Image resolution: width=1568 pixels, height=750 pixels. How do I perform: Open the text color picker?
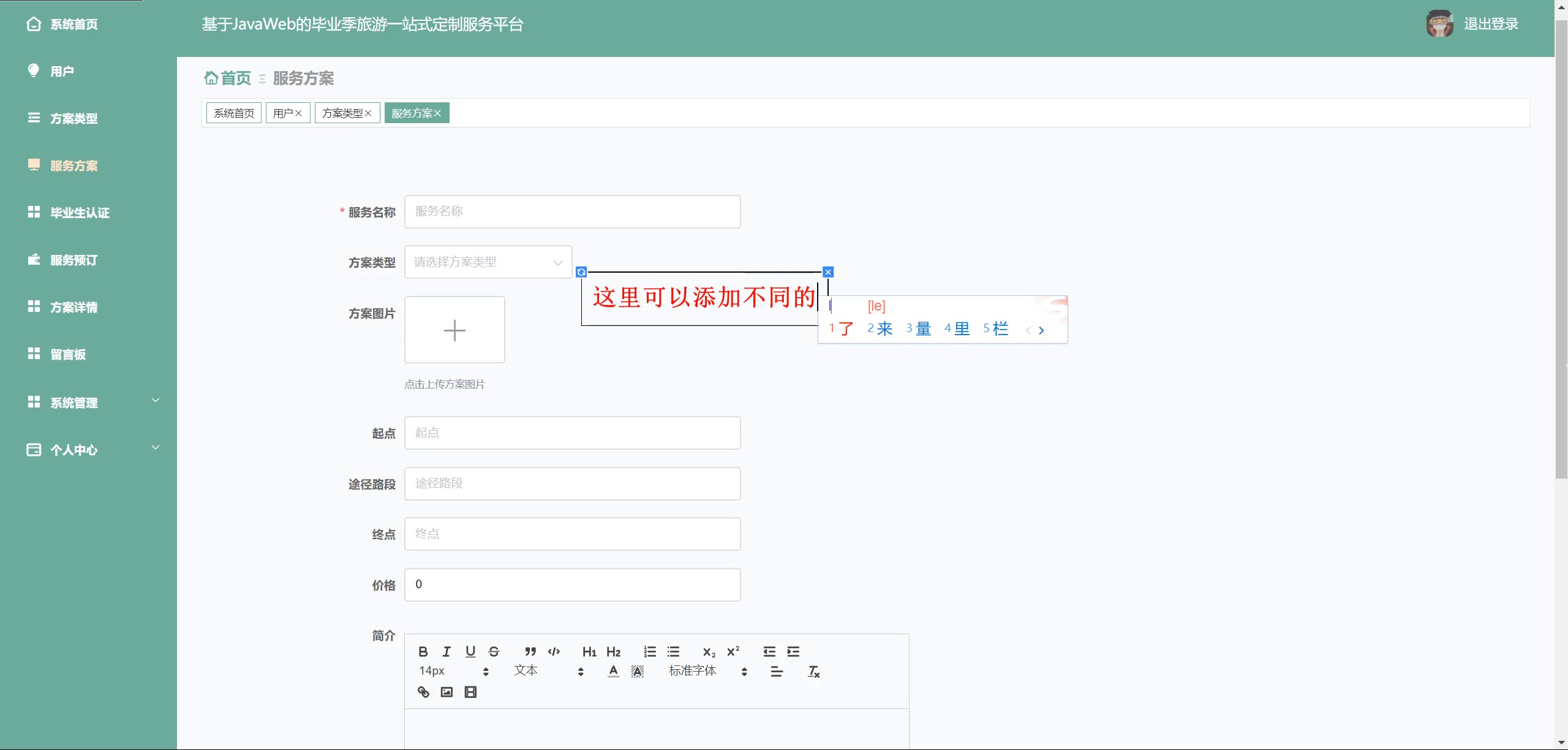click(x=613, y=671)
